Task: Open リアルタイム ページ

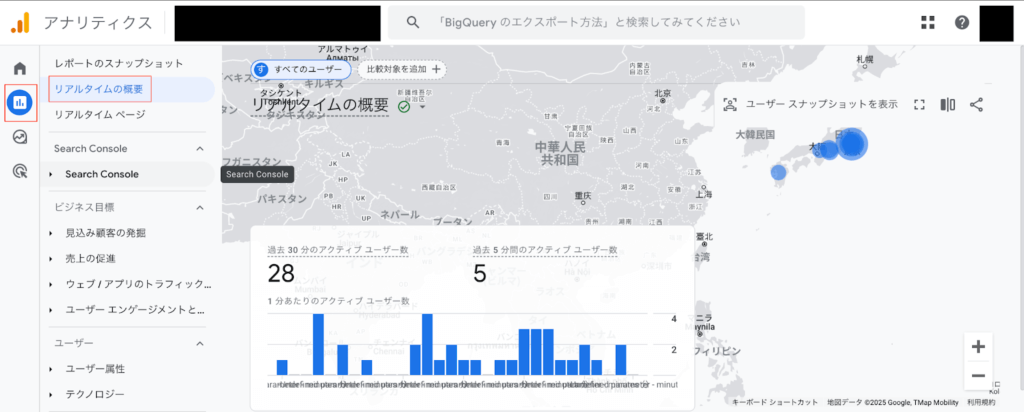Action: (99, 115)
